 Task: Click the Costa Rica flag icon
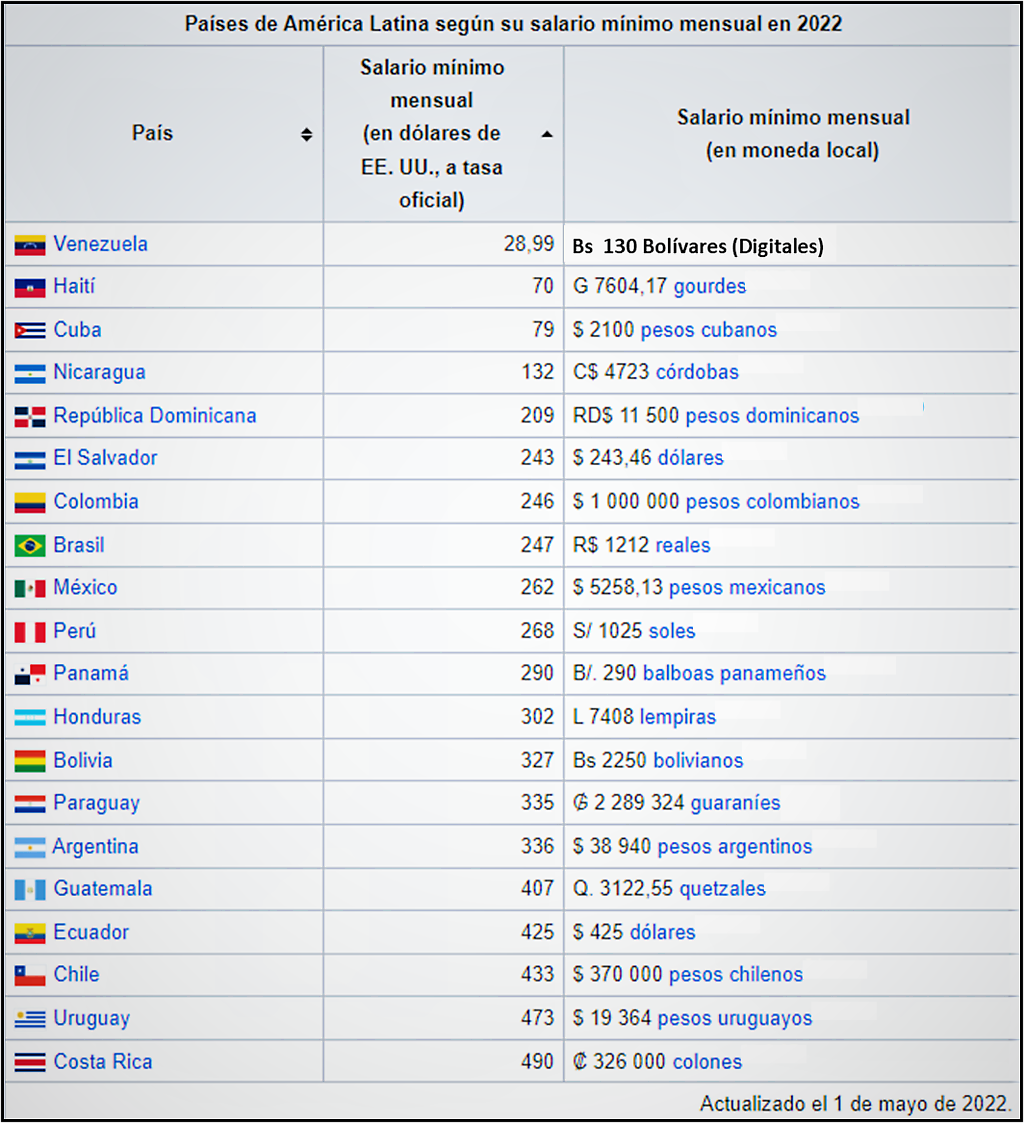click(x=30, y=1062)
